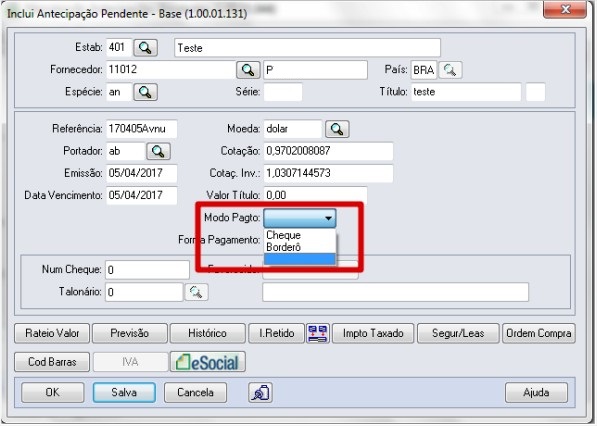Click the icon button beside I.Retido
This screenshot has width=597, height=426.
318,333
